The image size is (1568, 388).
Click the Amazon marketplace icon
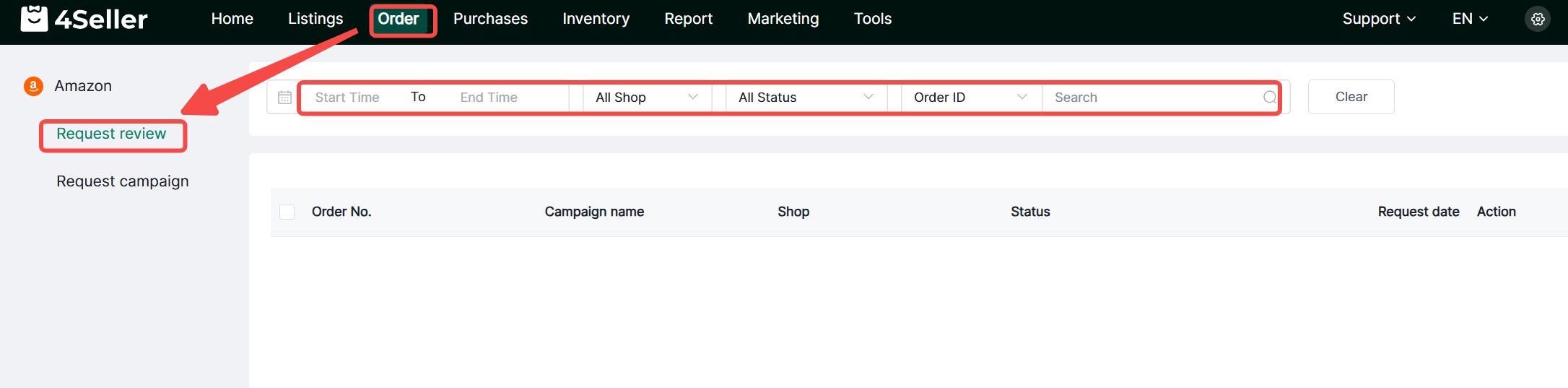(33, 87)
